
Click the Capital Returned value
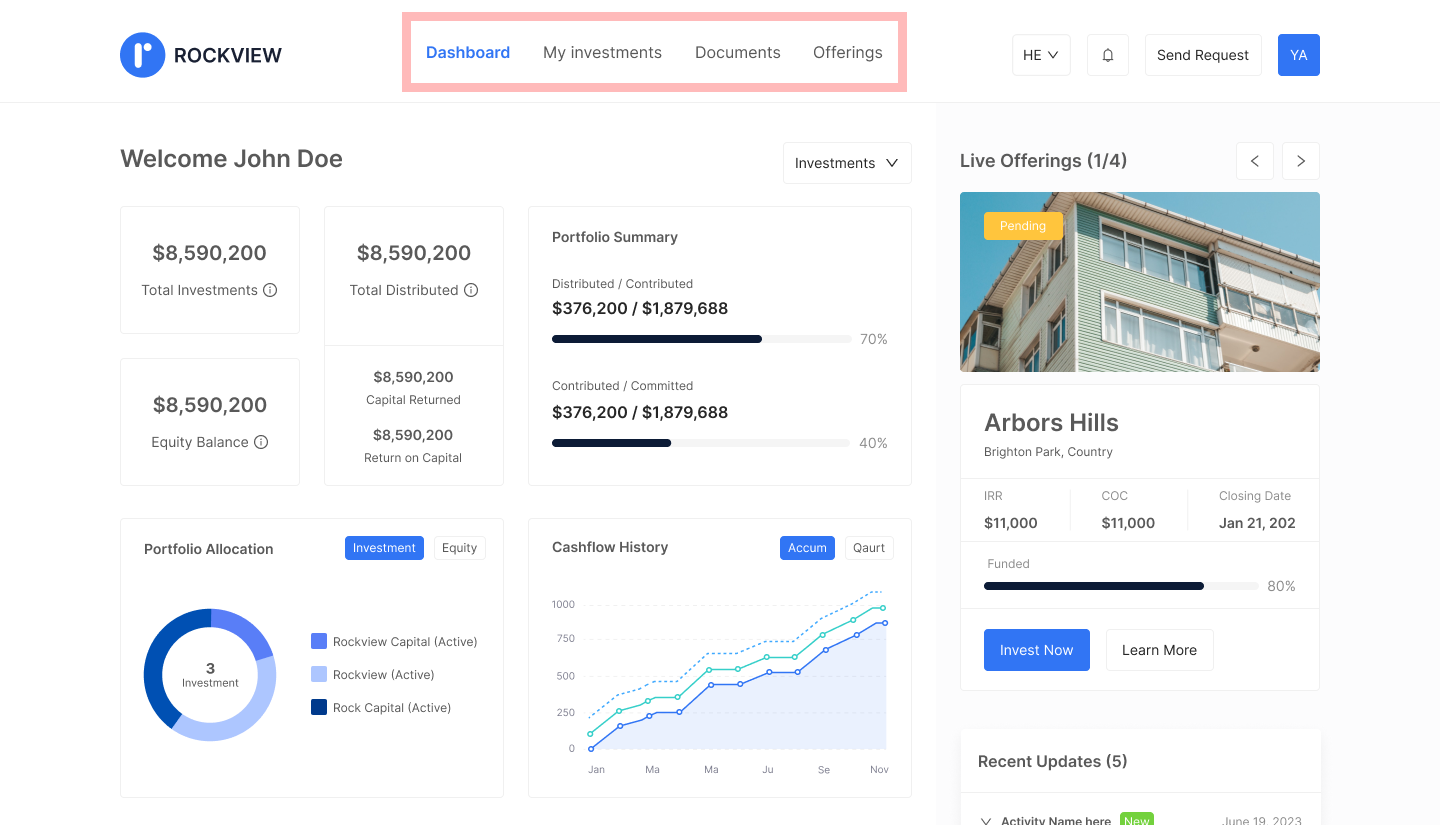click(413, 377)
